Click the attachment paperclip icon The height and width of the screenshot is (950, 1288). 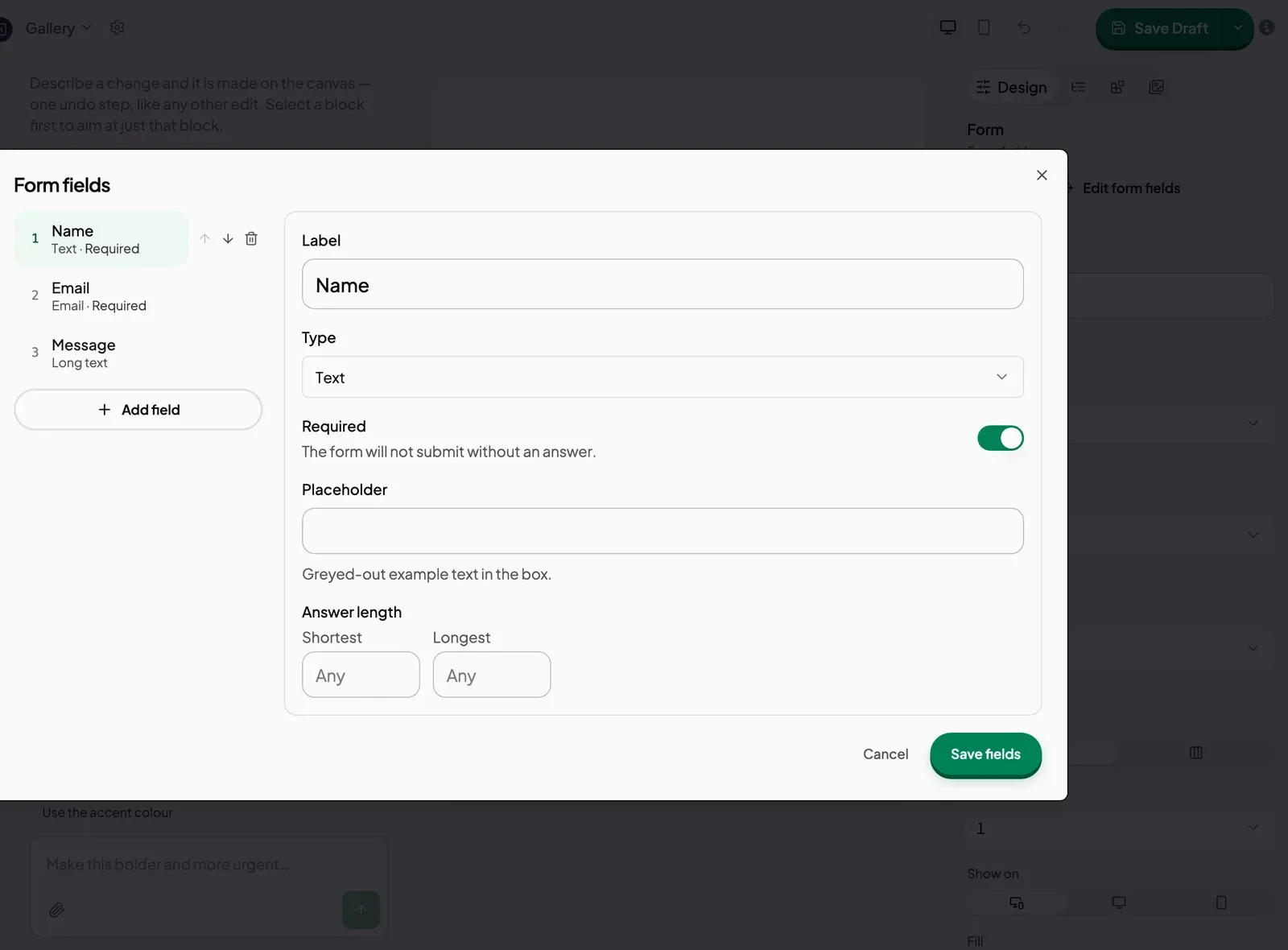click(56, 910)
